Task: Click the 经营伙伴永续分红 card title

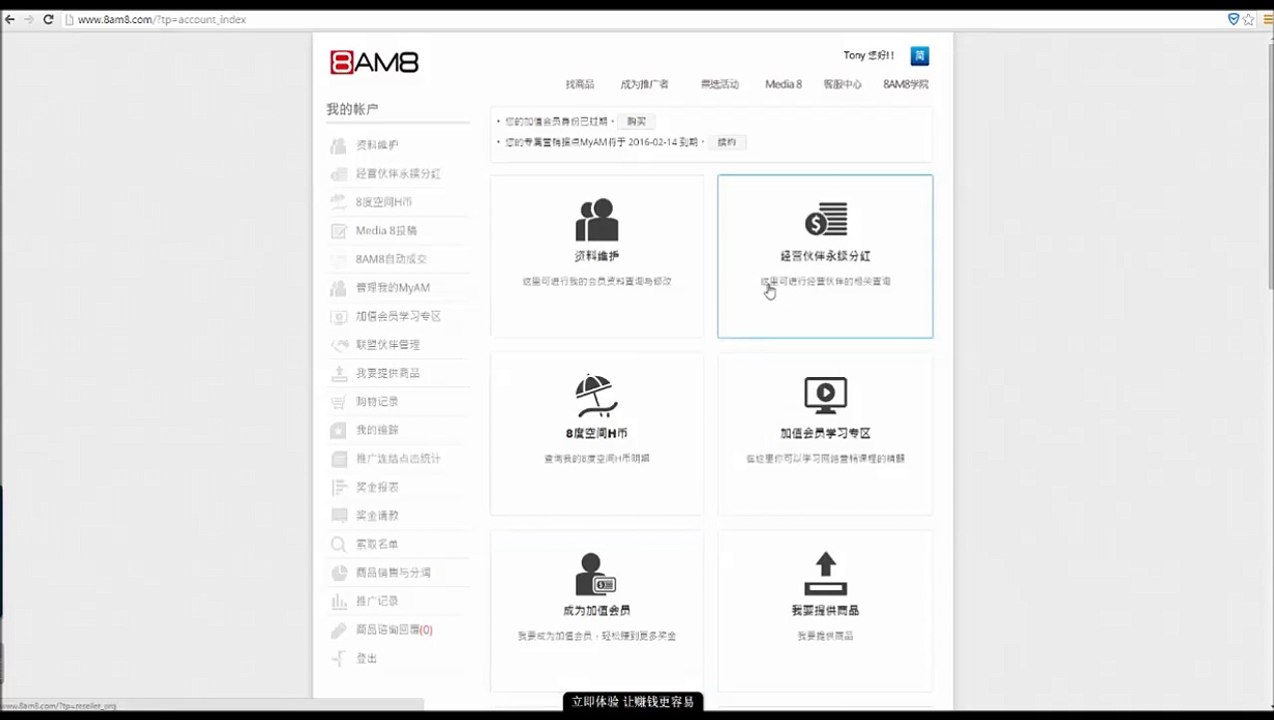Action: pyautogui.click(x=825, y=256)
